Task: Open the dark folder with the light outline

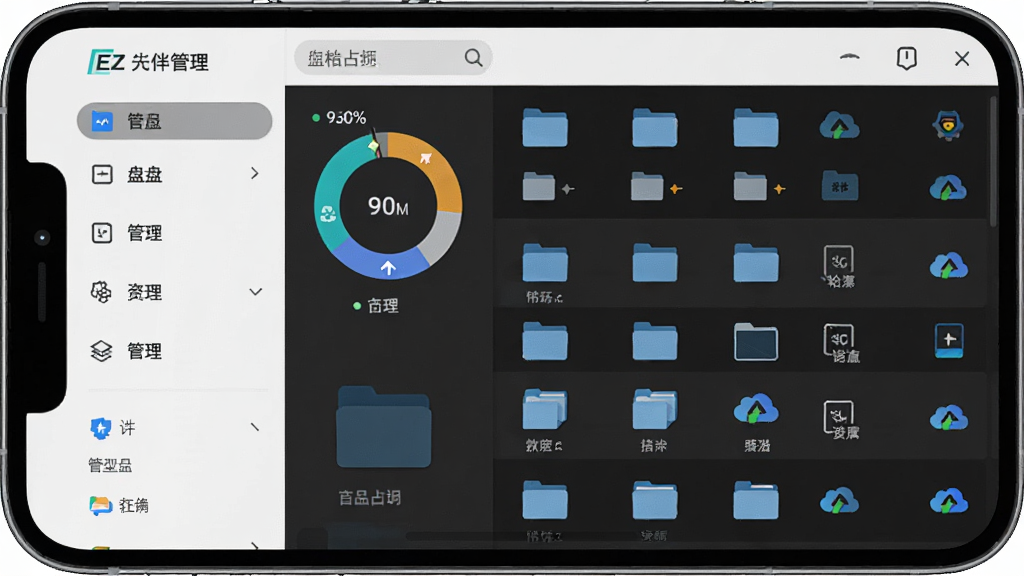Action: [756, 342]
